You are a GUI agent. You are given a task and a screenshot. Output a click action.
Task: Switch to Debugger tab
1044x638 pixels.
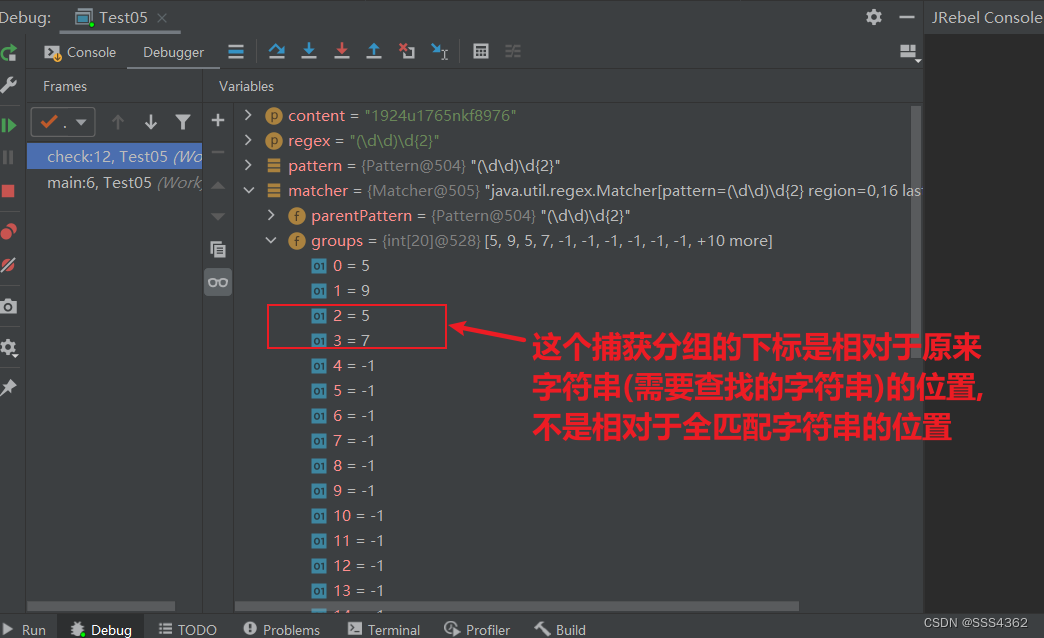click(x=173, y=53)
